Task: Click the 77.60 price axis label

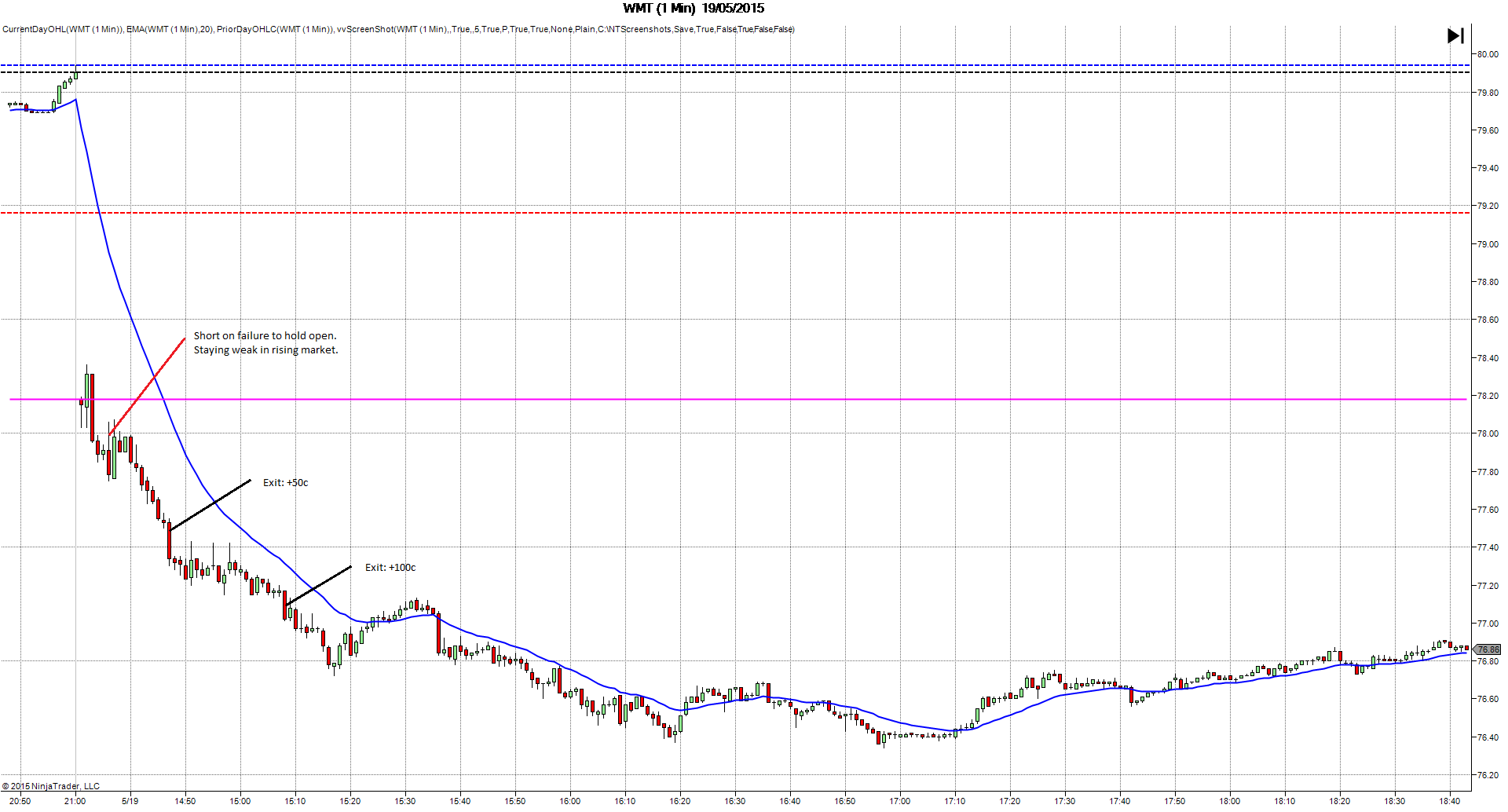Action: 1488,510
